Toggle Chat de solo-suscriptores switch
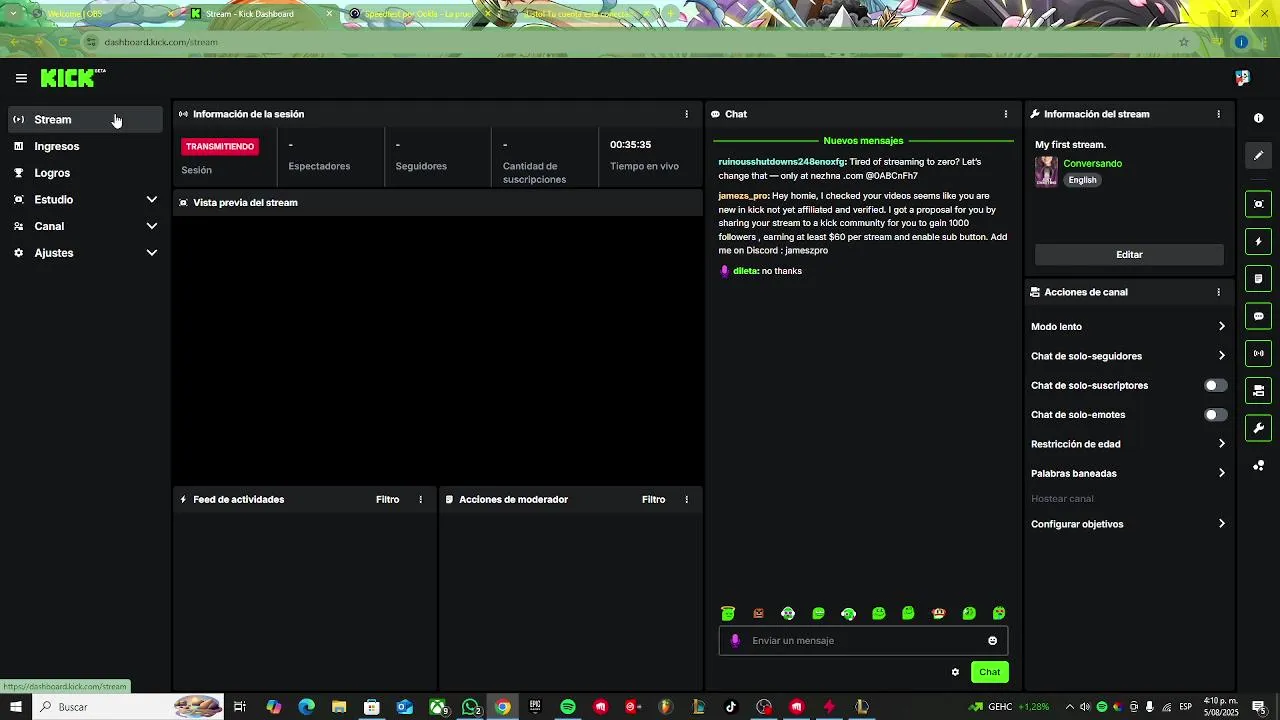Image resolution: width=1280 pixels, height=720 pixels. click(x=1215, y=385)
